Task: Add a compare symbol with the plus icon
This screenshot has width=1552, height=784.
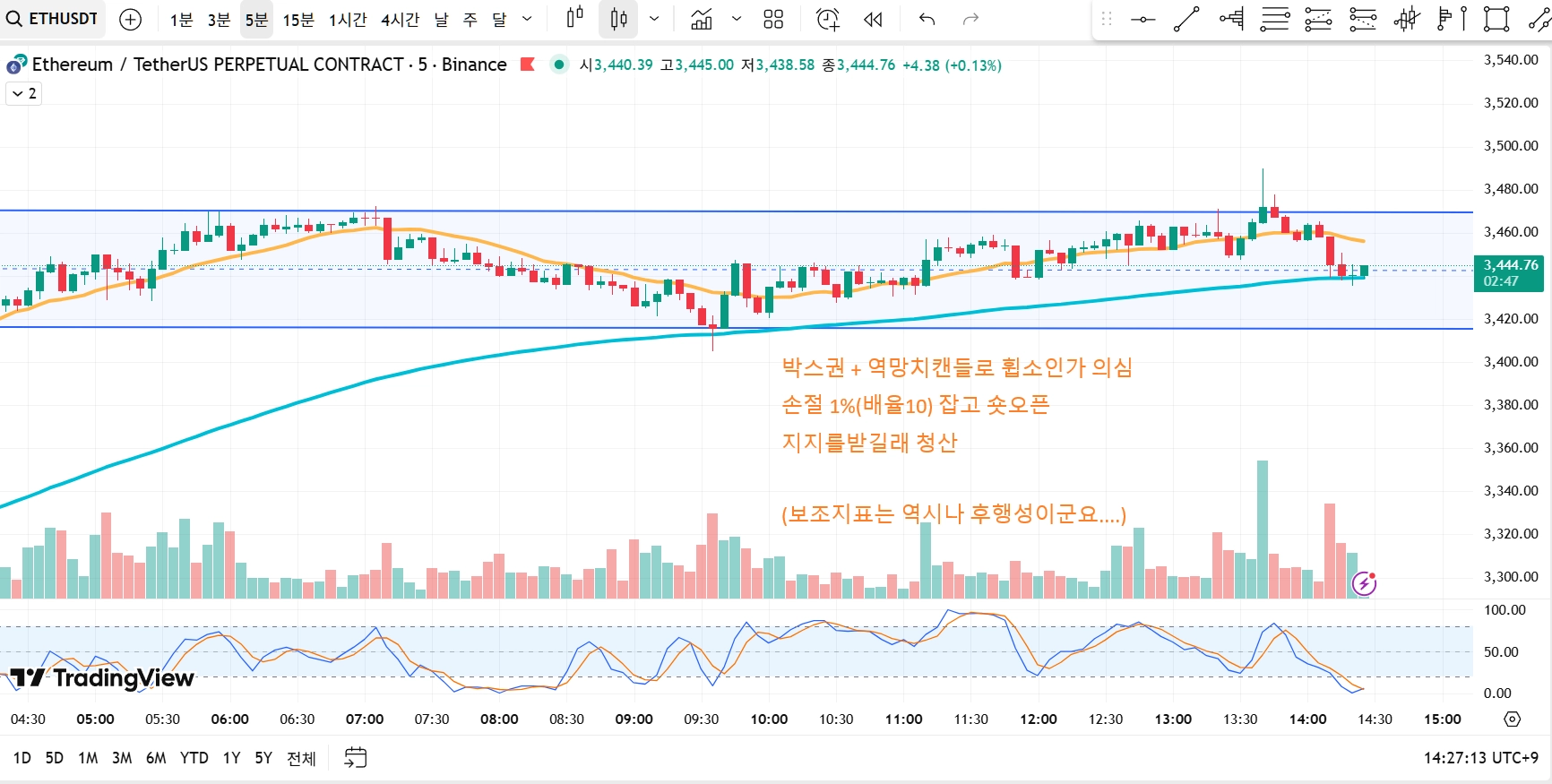Action: tap(130, 19)
